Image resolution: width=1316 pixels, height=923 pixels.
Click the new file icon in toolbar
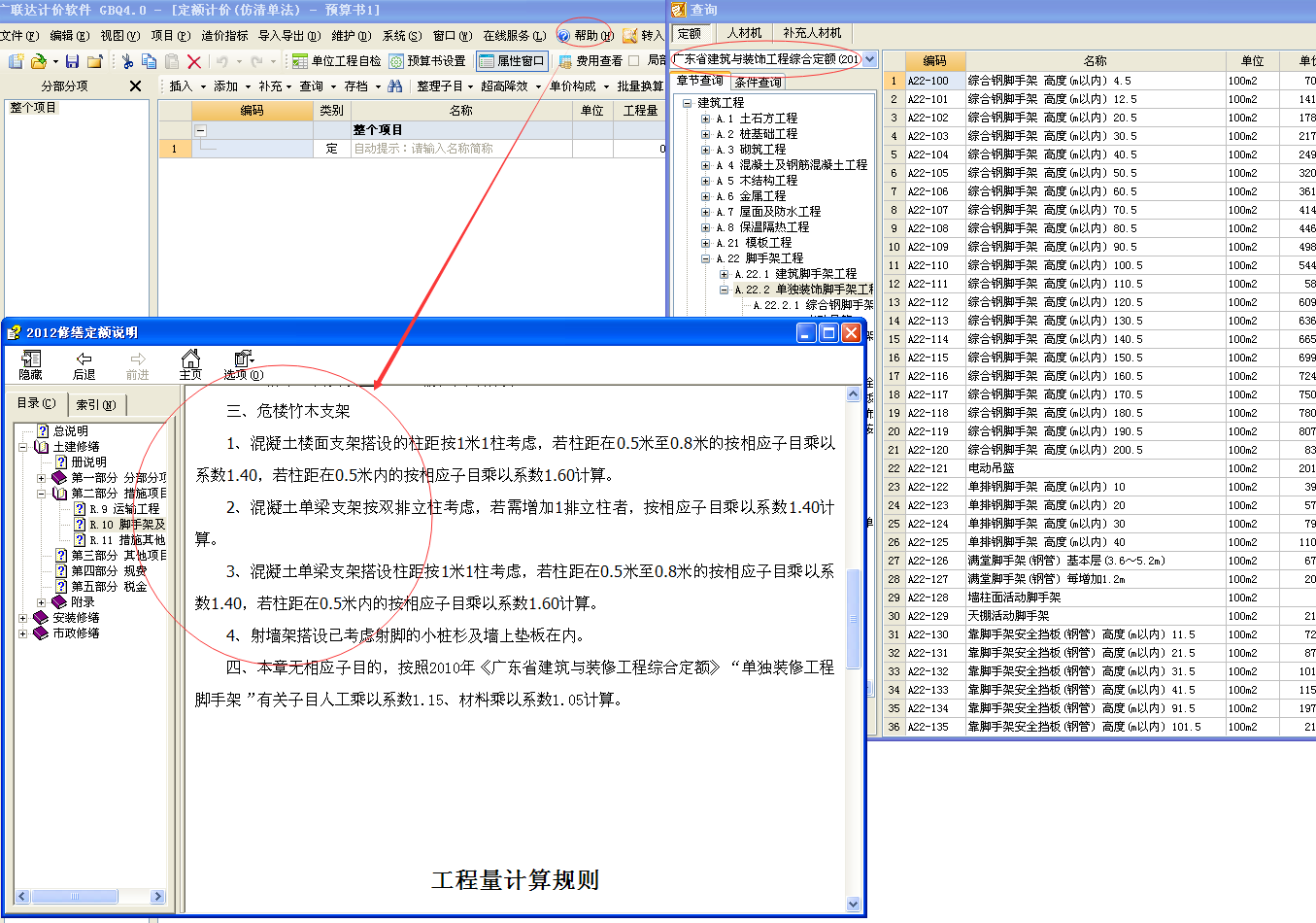(16, 61)
